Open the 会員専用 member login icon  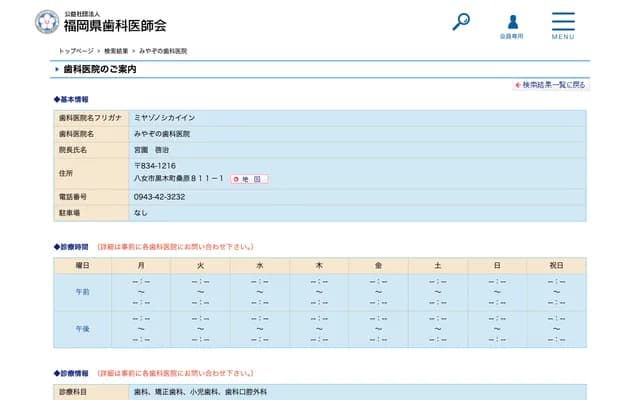tap(512, 23)
